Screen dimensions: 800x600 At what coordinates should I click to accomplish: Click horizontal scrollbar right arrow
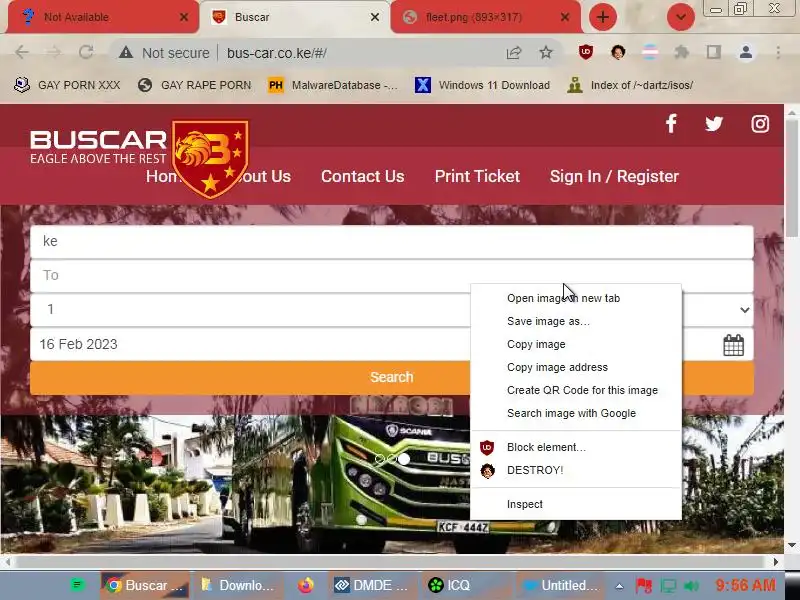point(776,562)
